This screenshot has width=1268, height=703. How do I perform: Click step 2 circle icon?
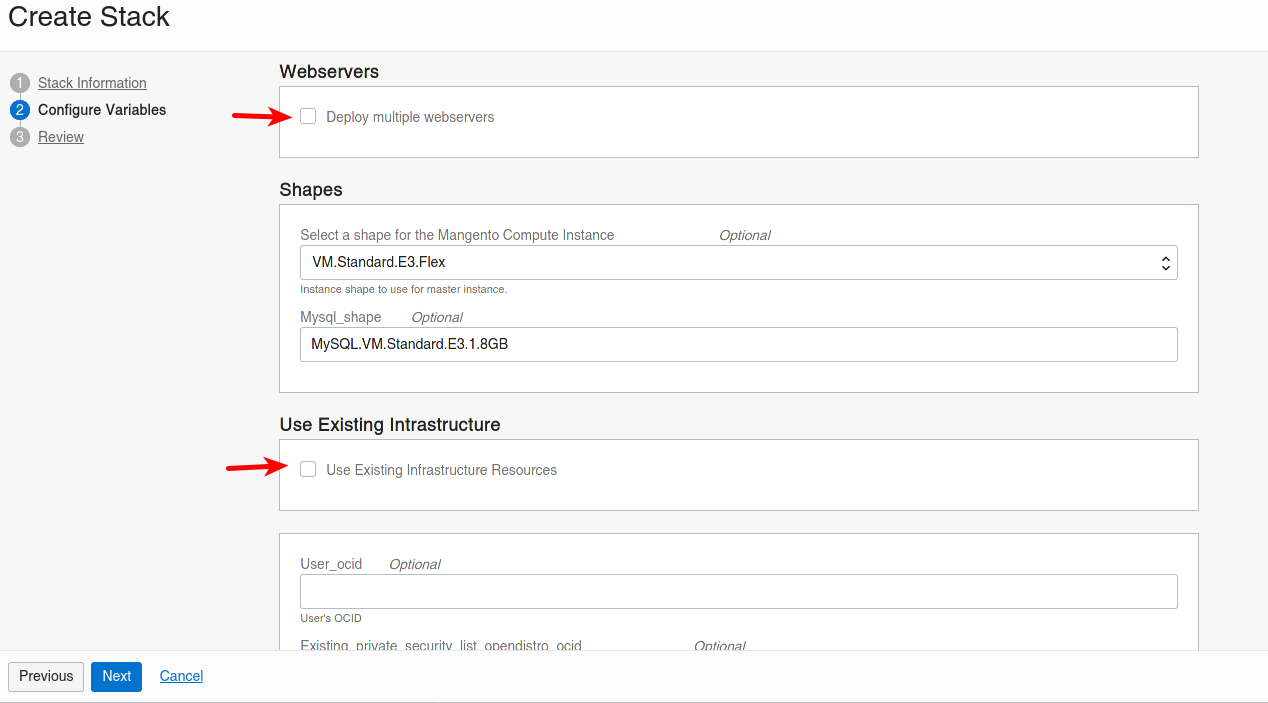20,110
